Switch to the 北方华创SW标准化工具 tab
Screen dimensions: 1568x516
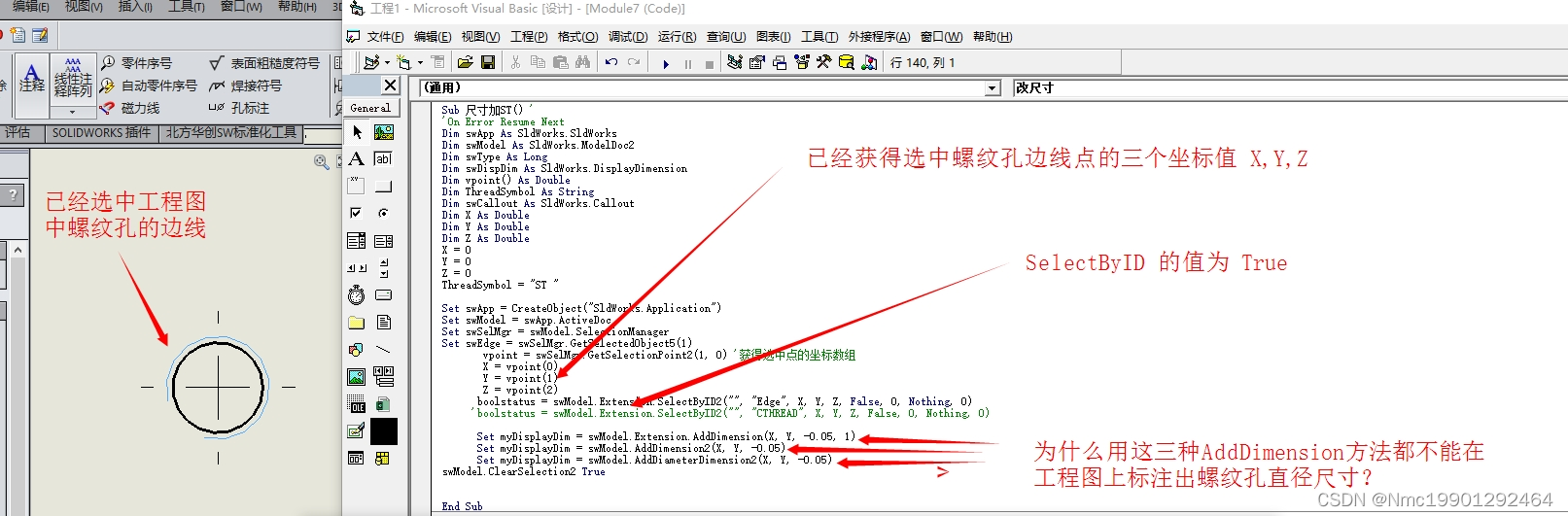pos(230,132)
